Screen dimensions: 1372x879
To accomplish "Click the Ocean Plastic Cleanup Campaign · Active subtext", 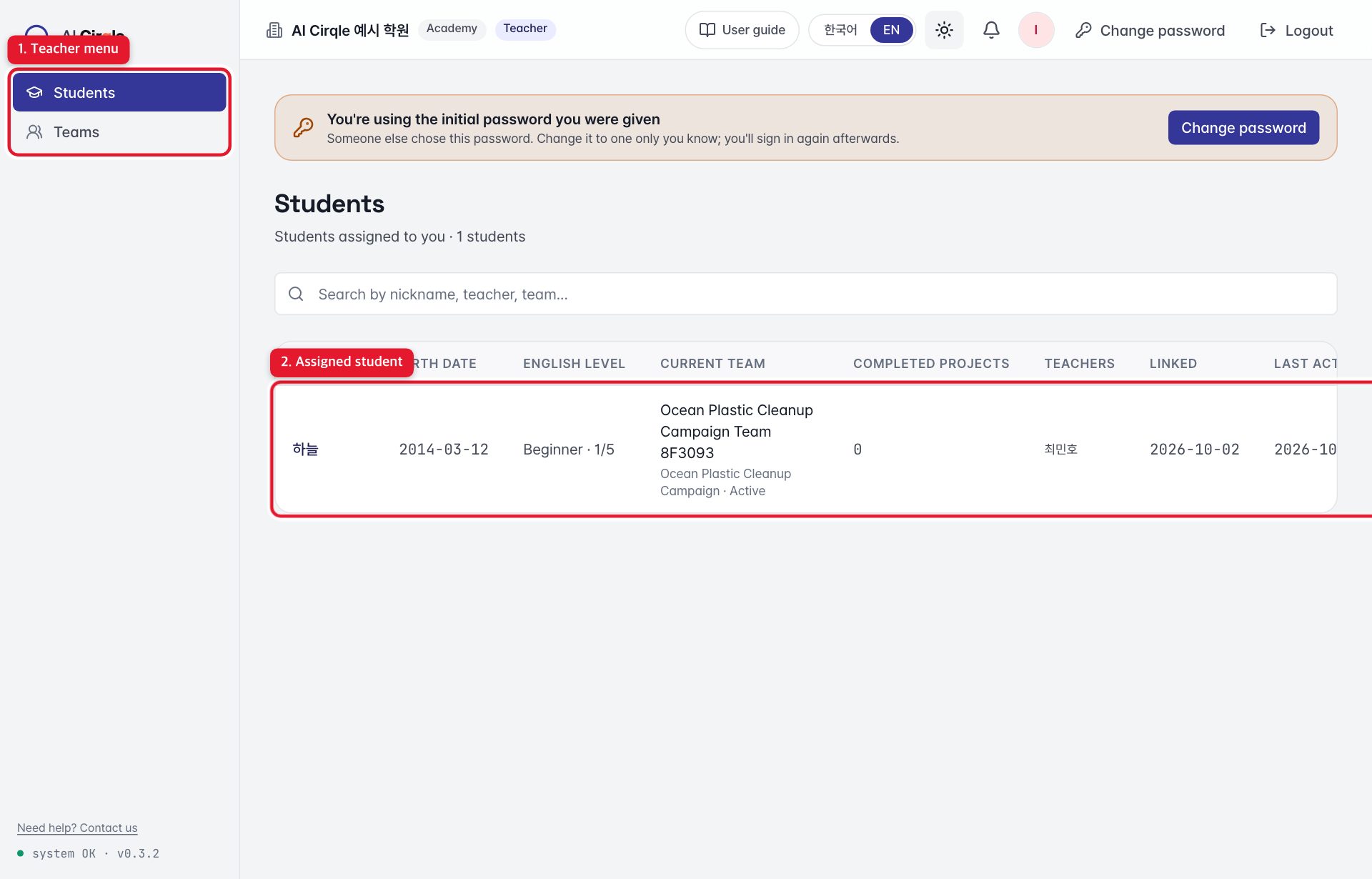I will pos(725,482).
